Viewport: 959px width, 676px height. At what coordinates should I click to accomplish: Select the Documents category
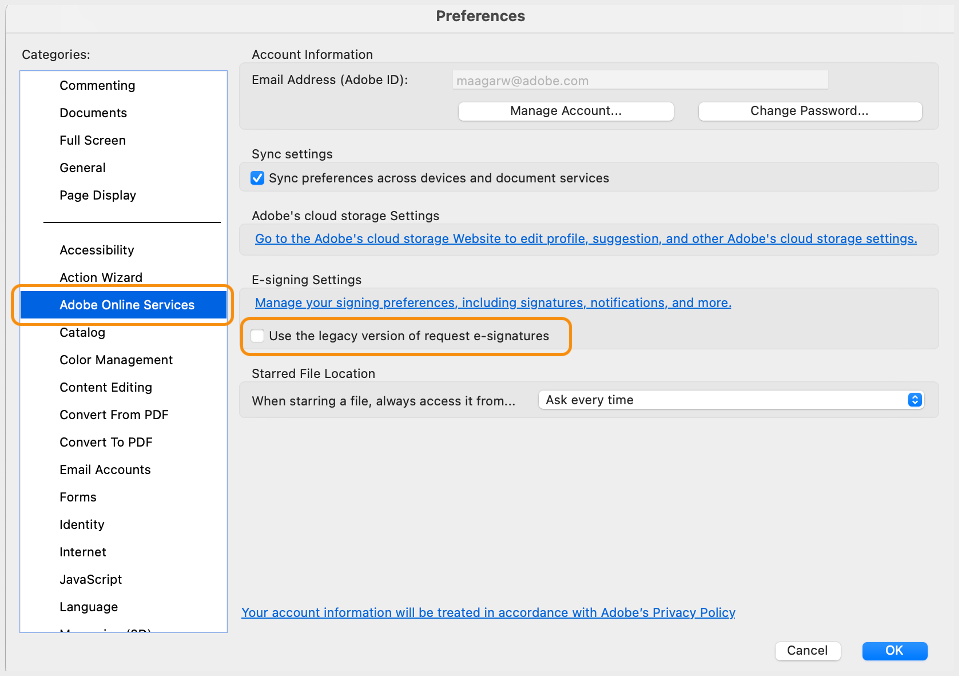93,112
